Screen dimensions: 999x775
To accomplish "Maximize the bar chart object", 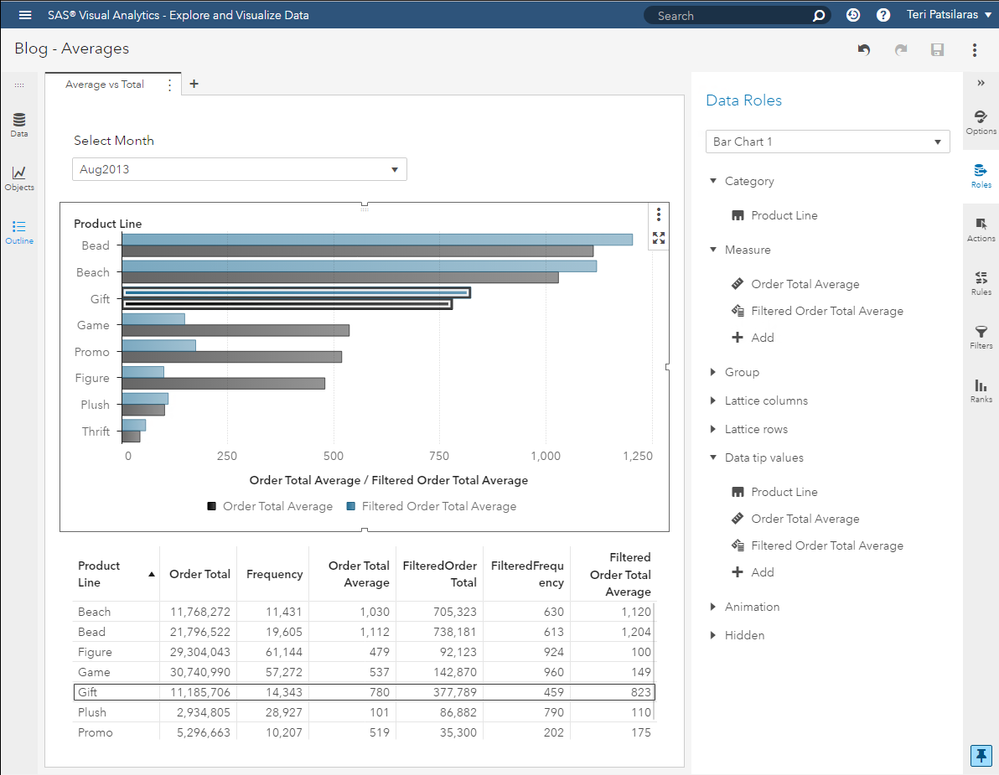I will click(x=658, y=238).
